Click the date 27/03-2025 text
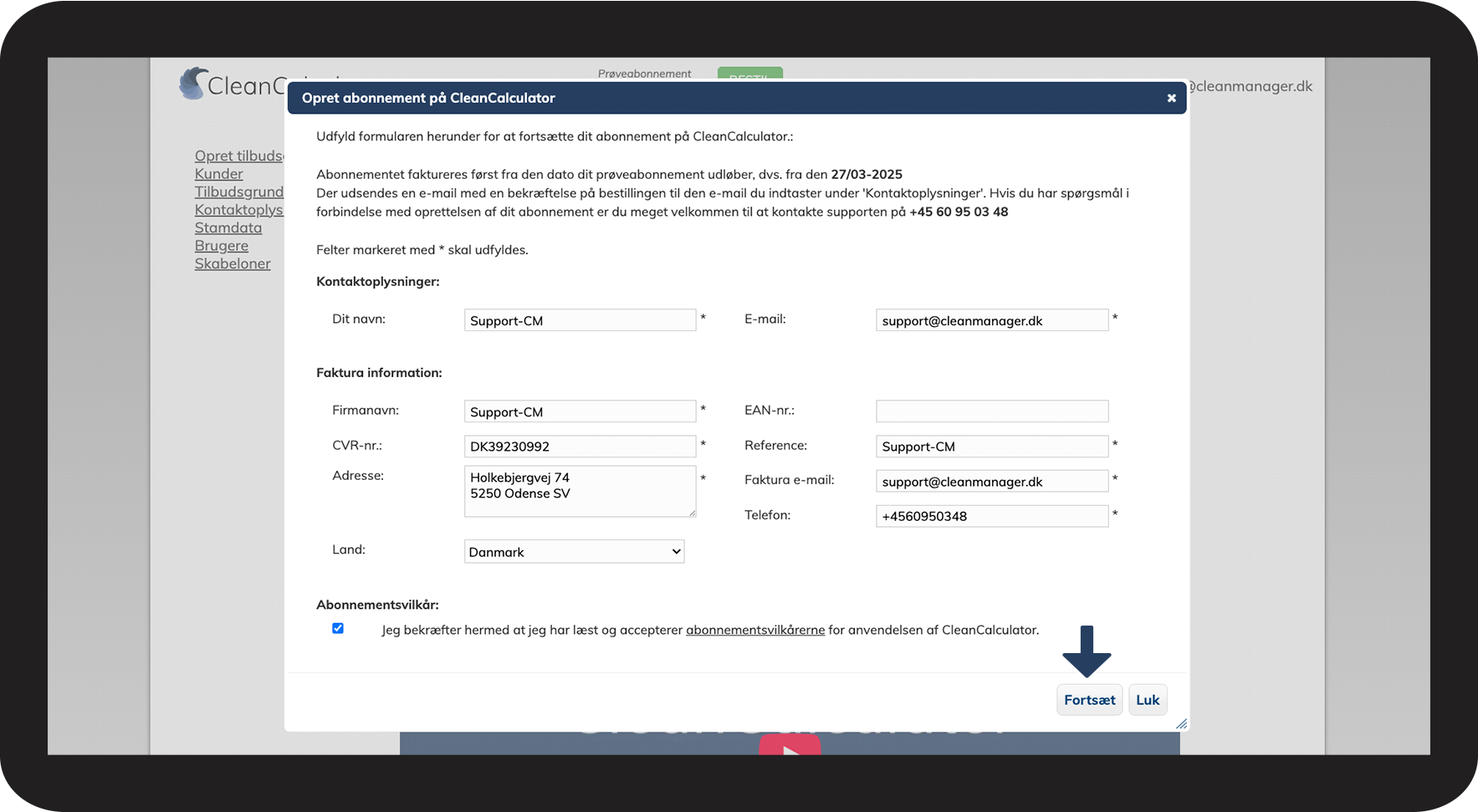This screenshot has width=1478, height=812. click(x=867, y=175)
